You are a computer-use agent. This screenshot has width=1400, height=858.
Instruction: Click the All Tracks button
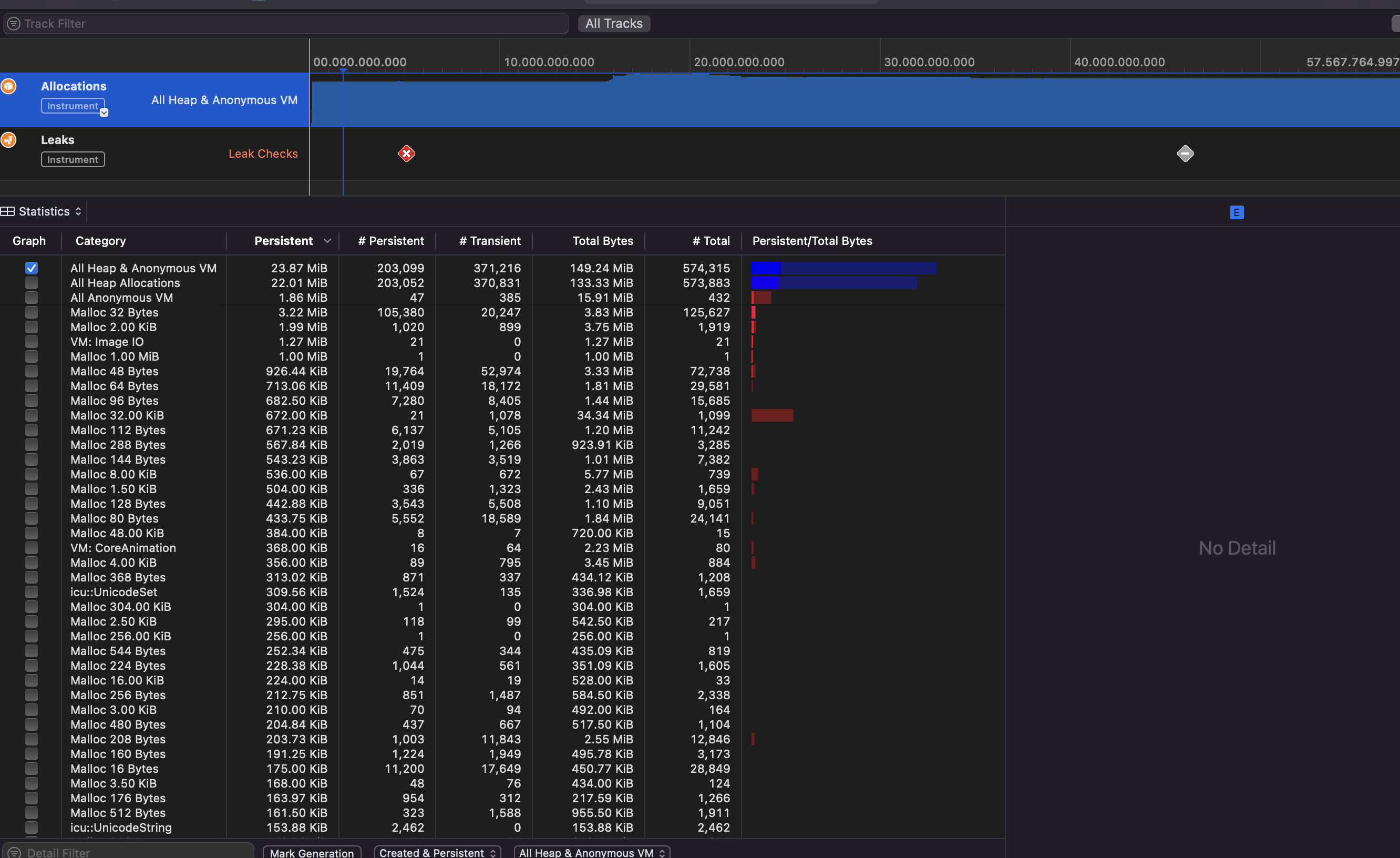point(614,24)
